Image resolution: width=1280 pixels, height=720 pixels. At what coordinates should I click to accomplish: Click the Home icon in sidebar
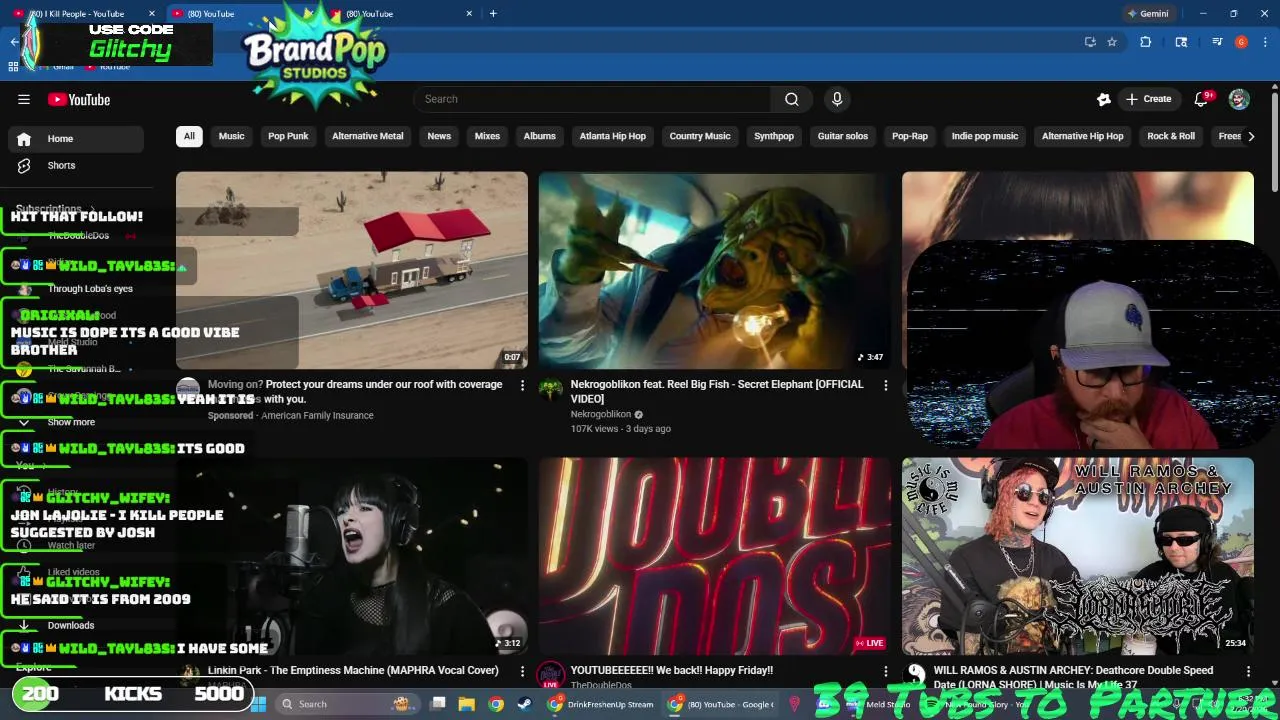[24, 139]
